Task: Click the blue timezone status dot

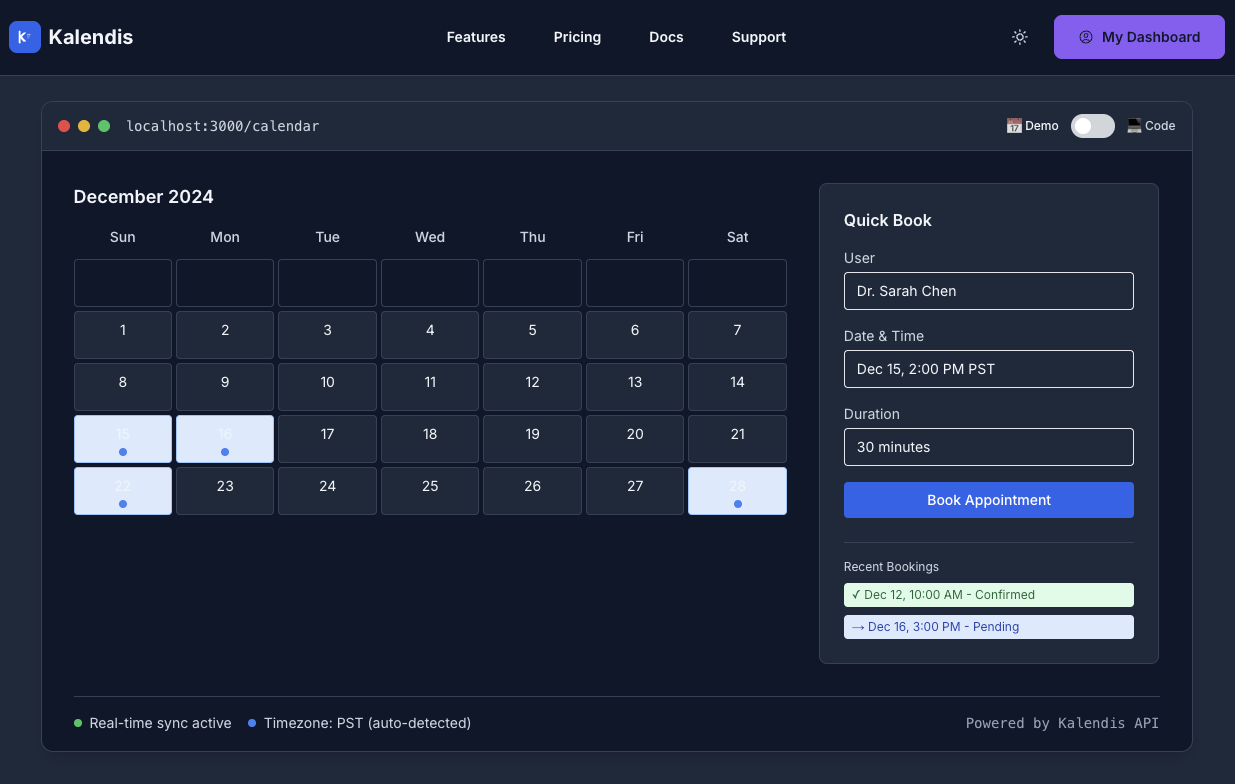Action: pos(252,722)
